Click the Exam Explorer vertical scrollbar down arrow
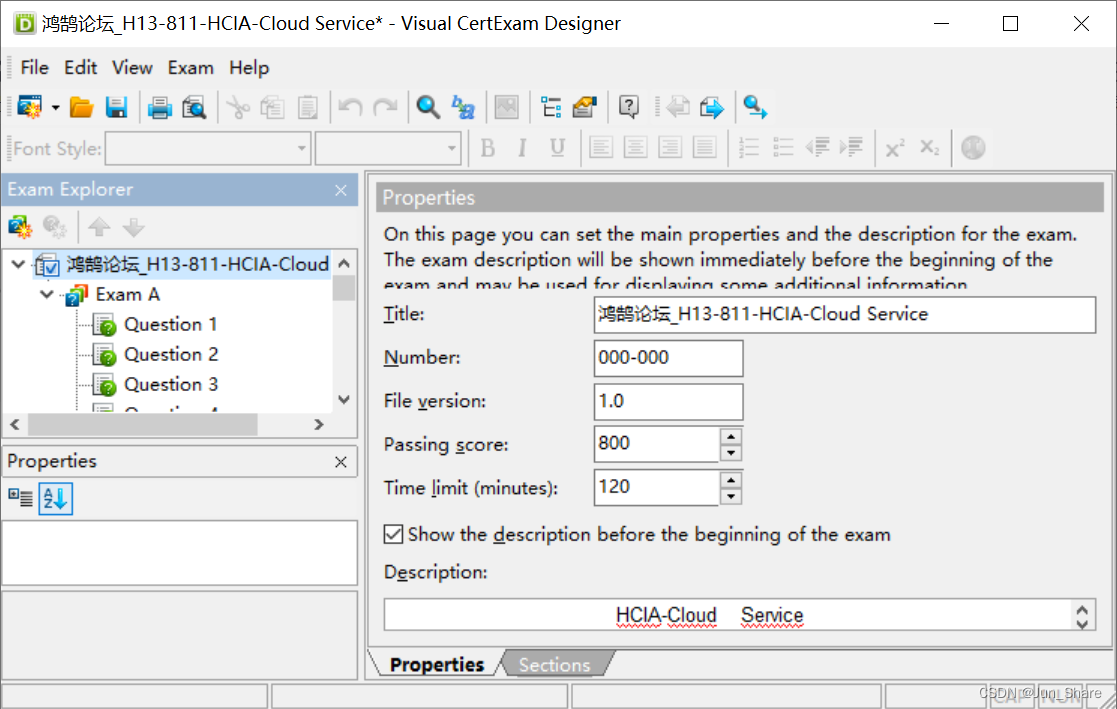Image resolution: width=1117 pixels, height=709 pixels. pos(344,400)
